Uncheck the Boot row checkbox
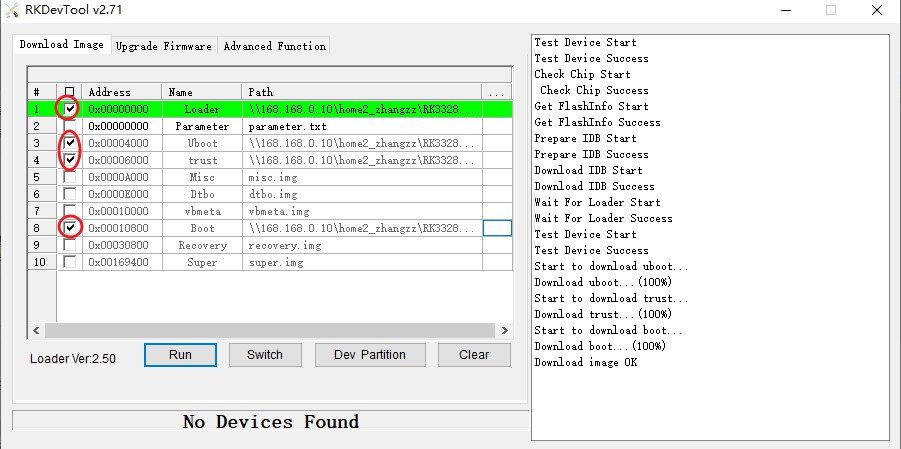Viewport: 901px width, 449px height. click(70, 228)
